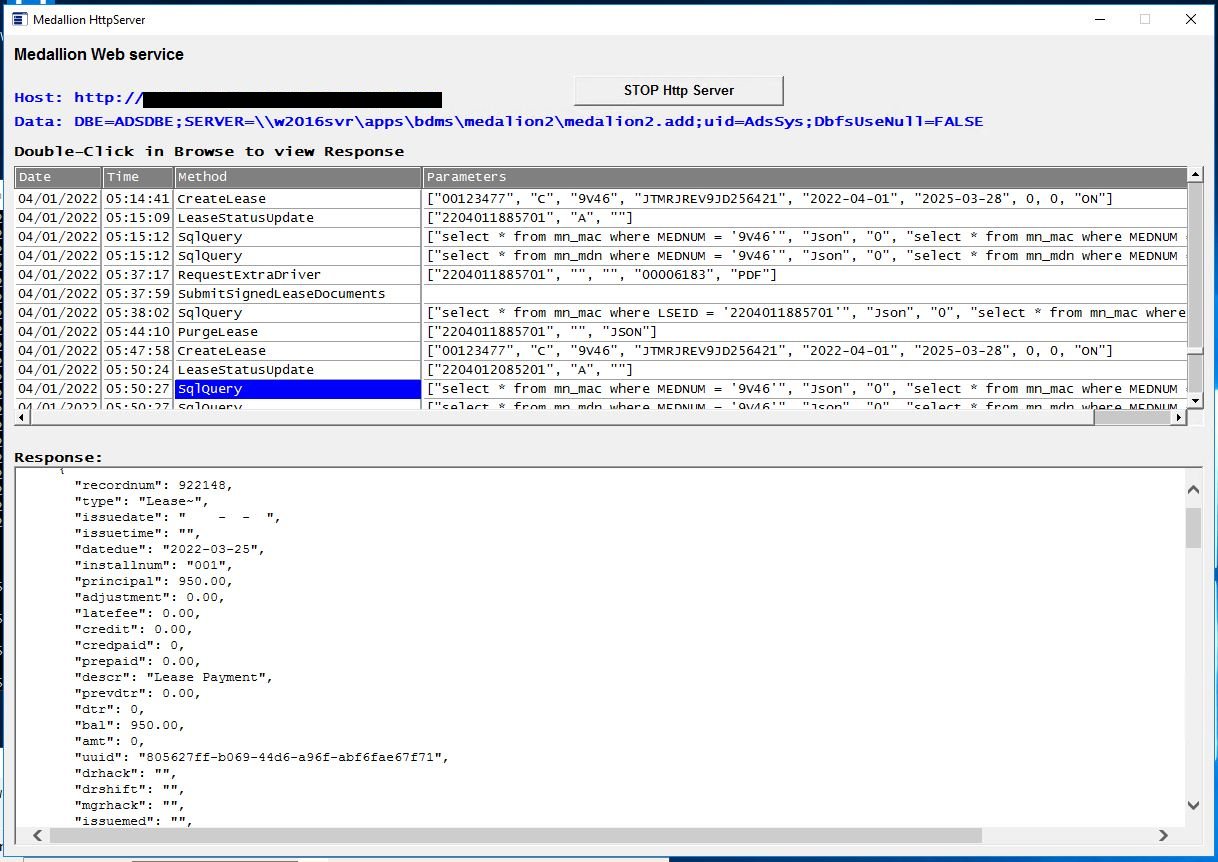Click the "uuid" response line
The height and width of the screenshot is (862, 1218).
(262, 757)
